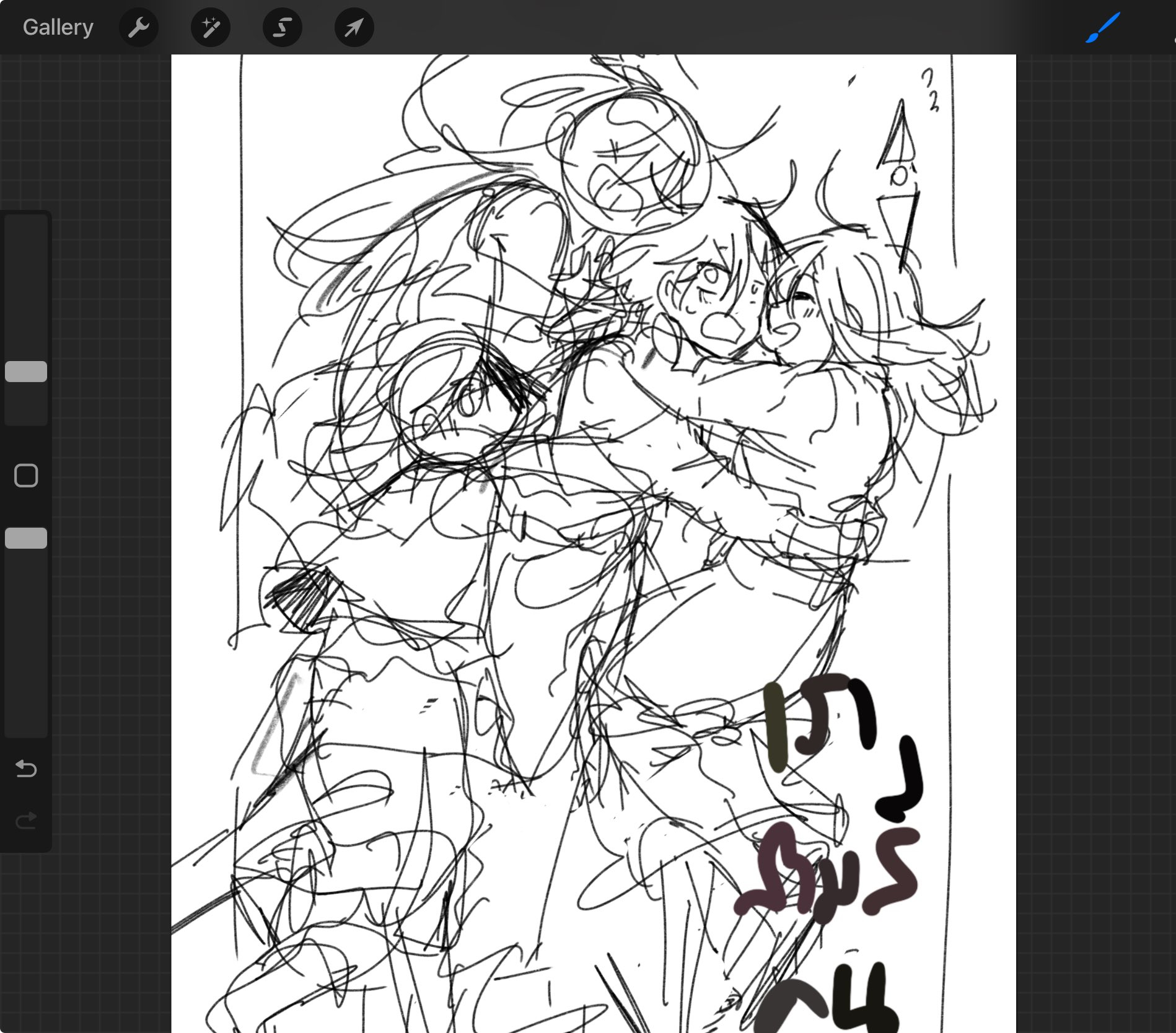Screen dimensions: 1176x1033
Task: Tap the redo arrow
Action: tap(26, 821)
